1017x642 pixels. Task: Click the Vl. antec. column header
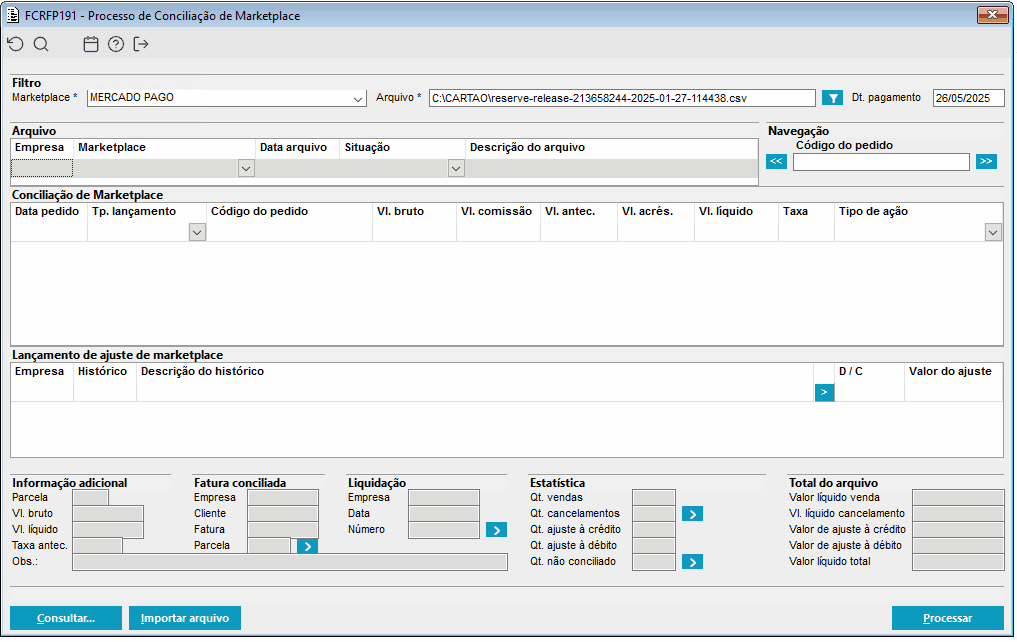tap(570, 211)
